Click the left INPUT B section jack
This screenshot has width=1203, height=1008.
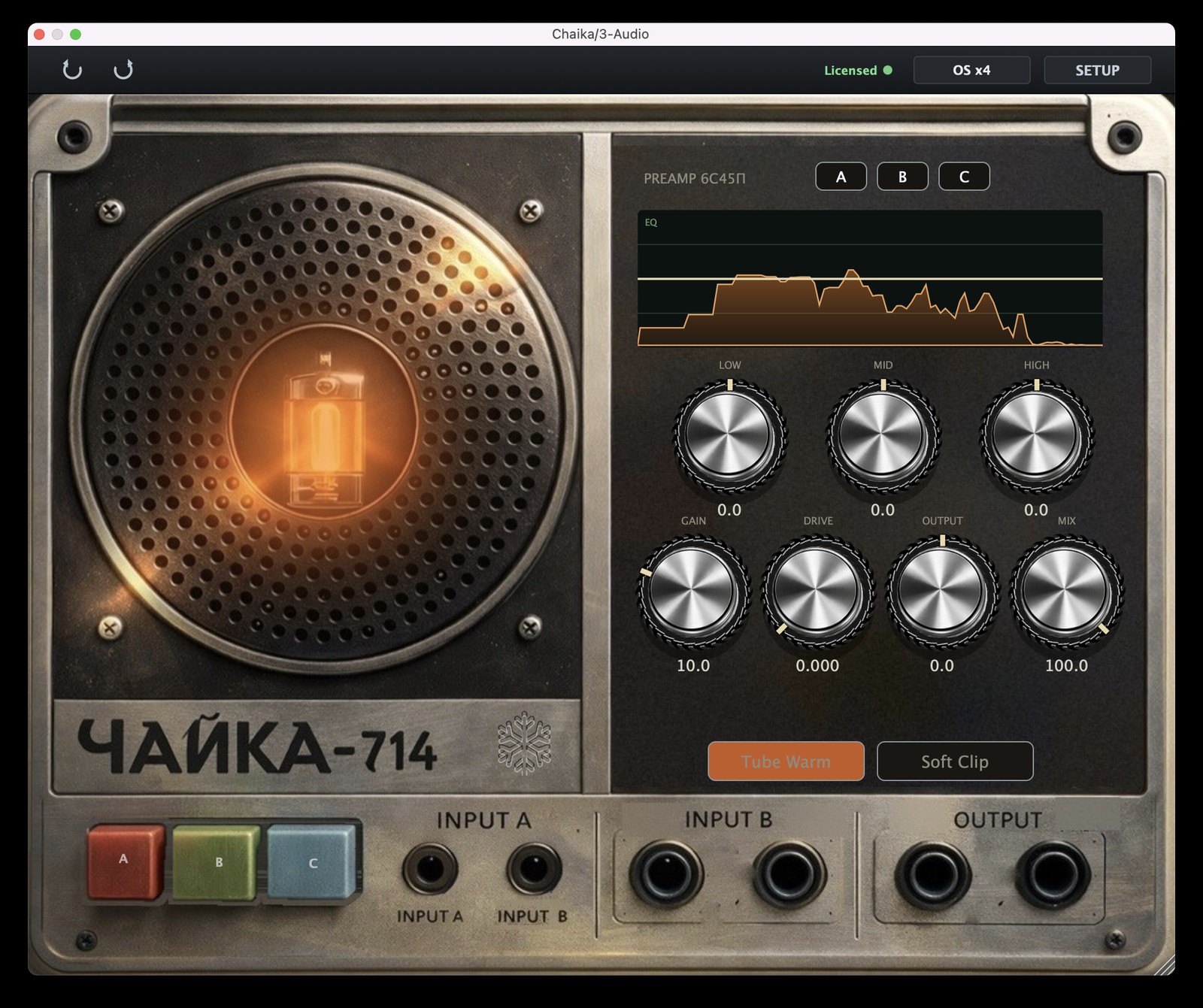[x=666, y=874]
